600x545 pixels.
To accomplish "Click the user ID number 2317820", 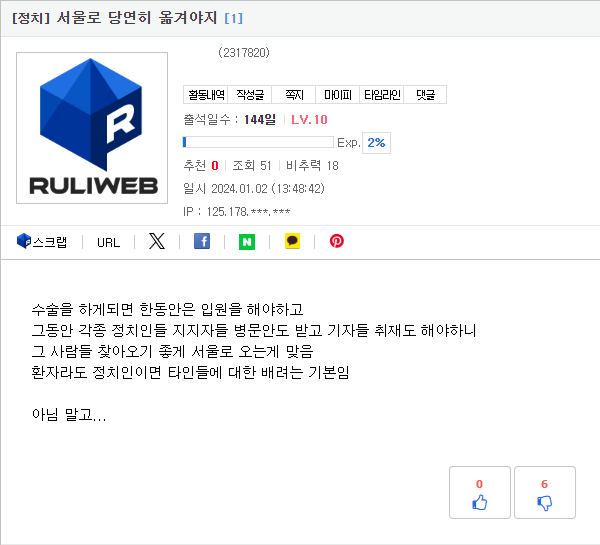I will click(244, 52).
